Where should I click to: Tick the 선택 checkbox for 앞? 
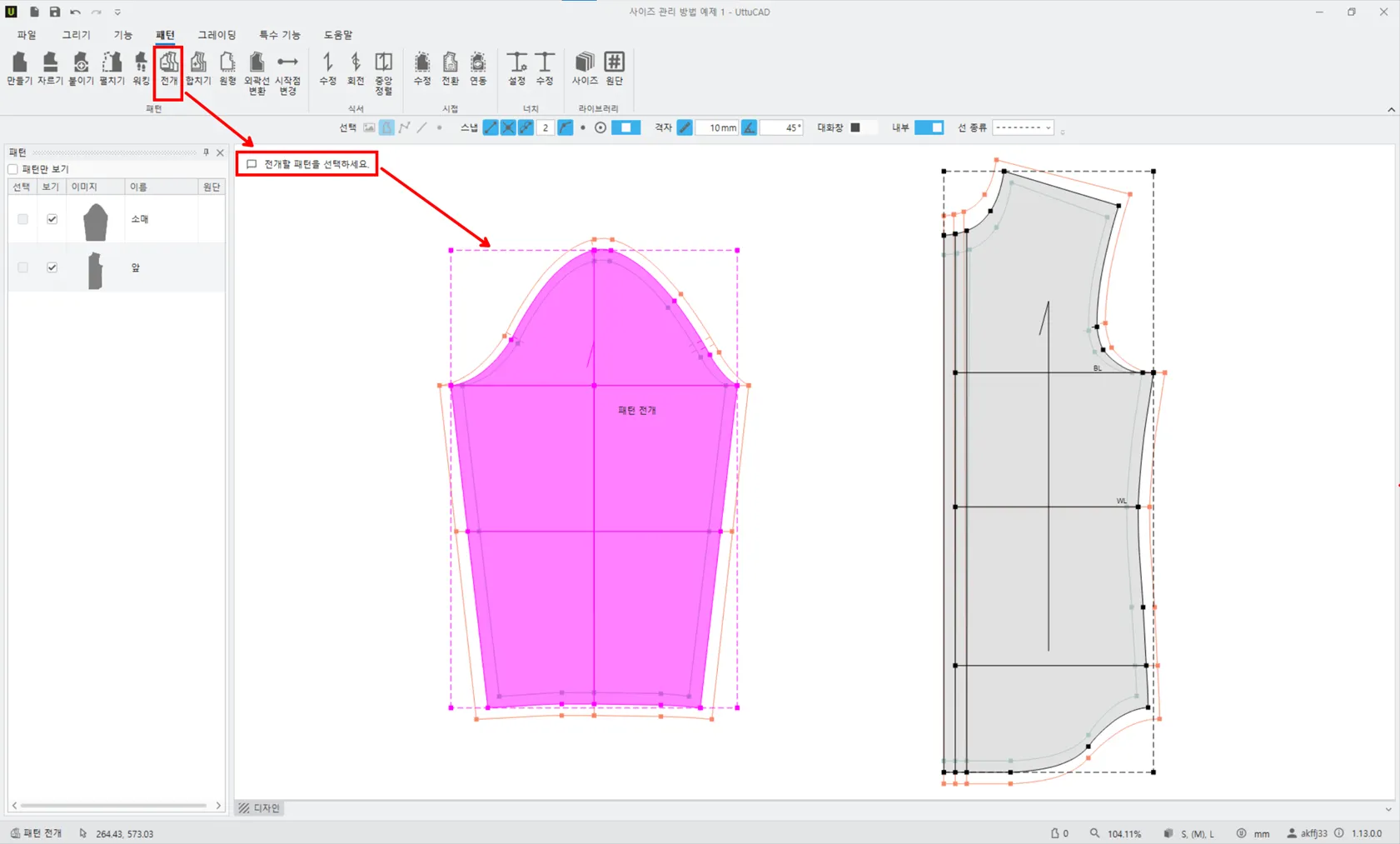[x=22, y=267]
